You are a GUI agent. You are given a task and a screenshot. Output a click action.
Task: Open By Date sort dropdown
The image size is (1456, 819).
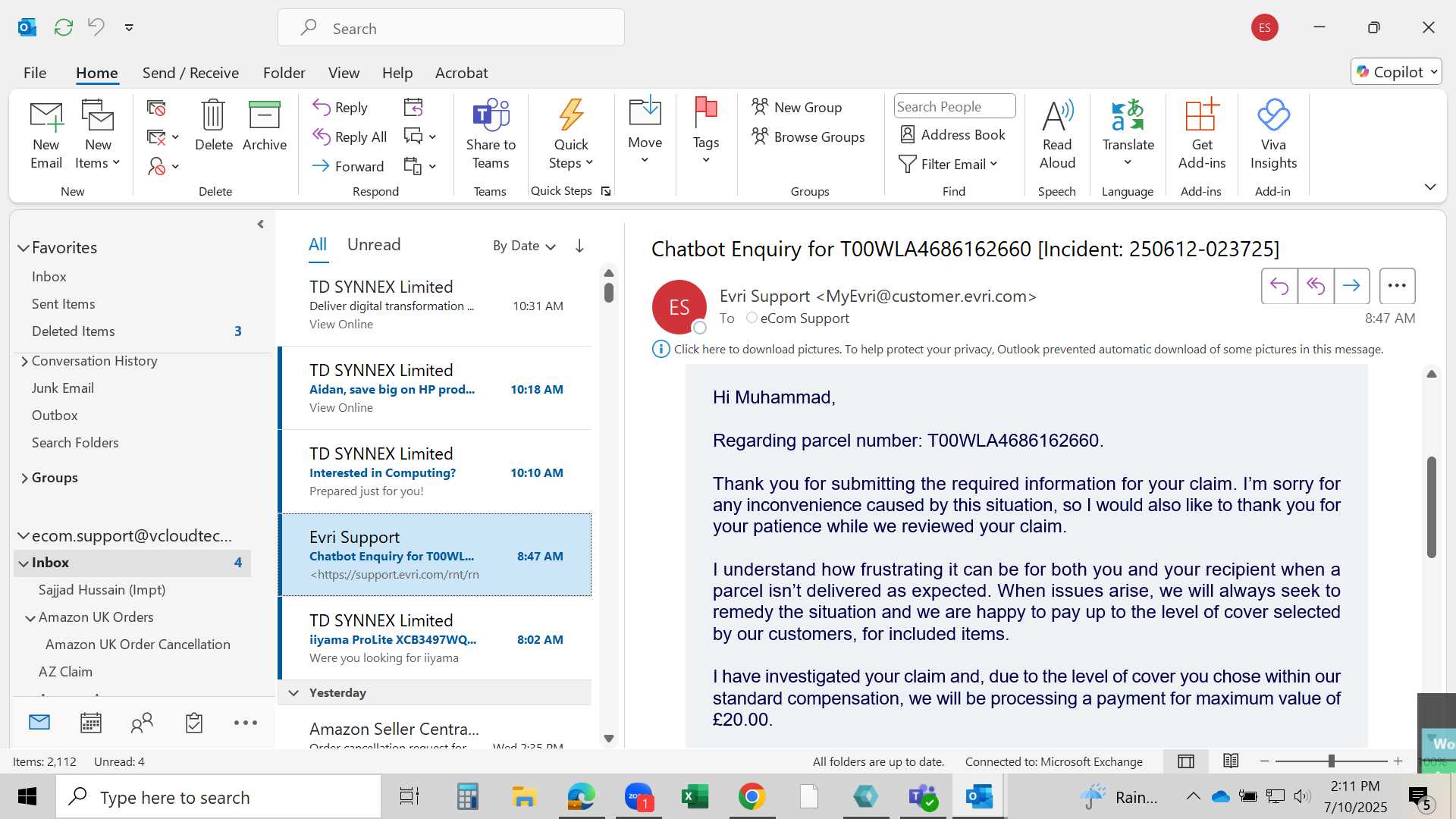click(x=524, y=246)
